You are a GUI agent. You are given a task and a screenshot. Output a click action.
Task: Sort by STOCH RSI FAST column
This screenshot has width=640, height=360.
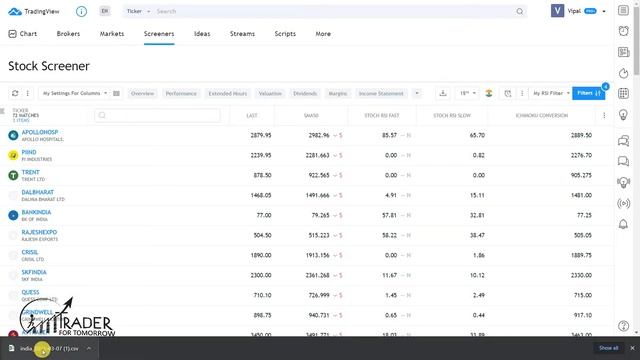(x=382, y=116)
